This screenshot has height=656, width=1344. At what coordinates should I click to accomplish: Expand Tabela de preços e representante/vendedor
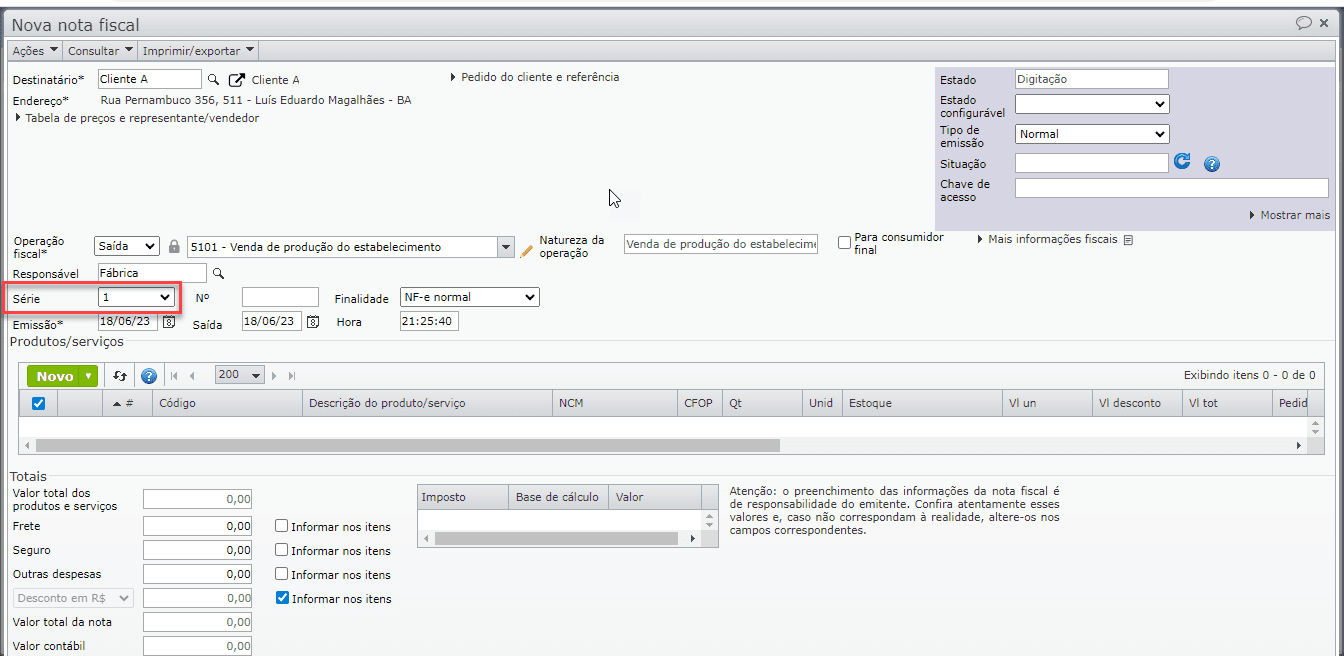coord(137,118)
